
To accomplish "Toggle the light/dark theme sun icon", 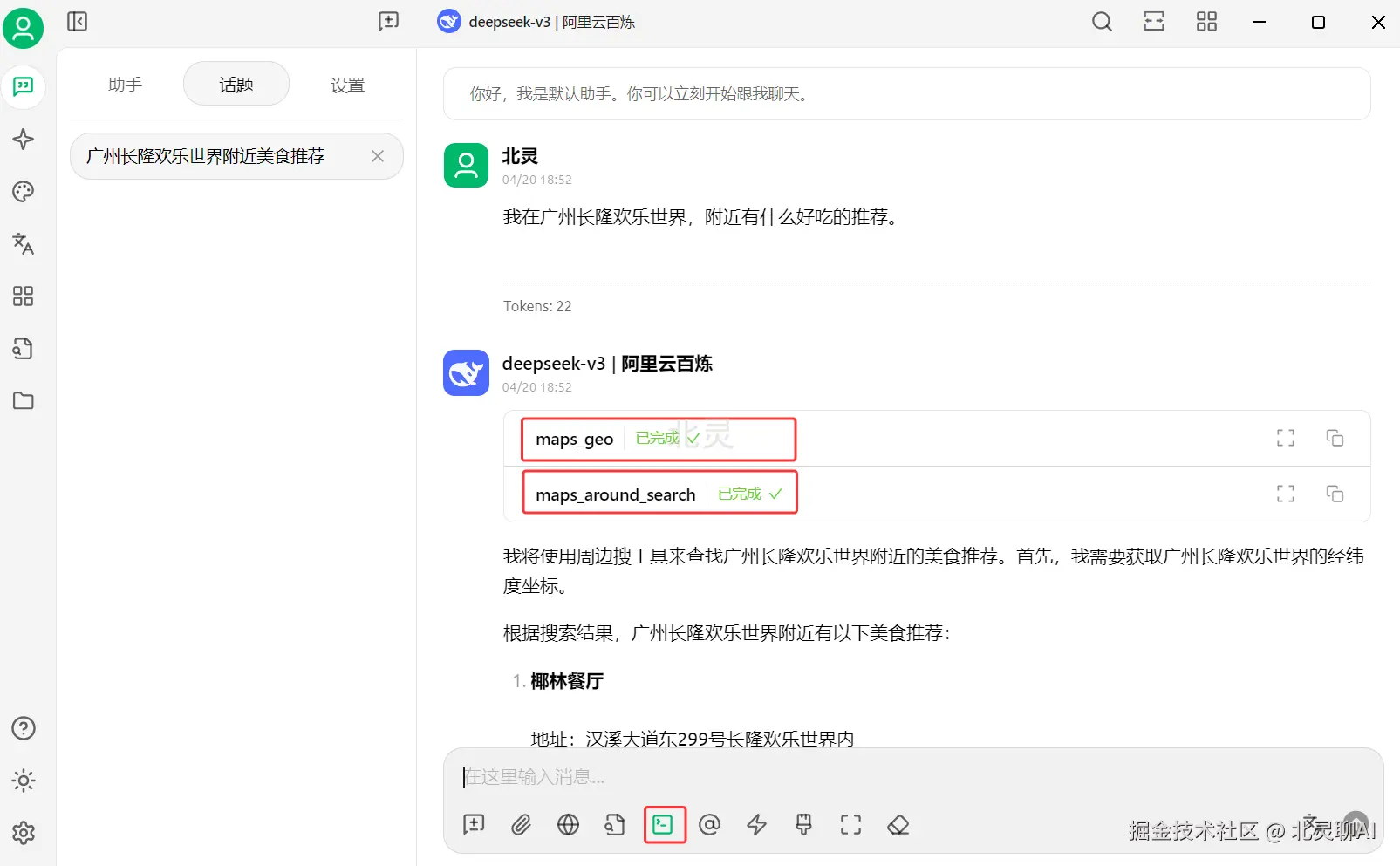I will 24,781.
